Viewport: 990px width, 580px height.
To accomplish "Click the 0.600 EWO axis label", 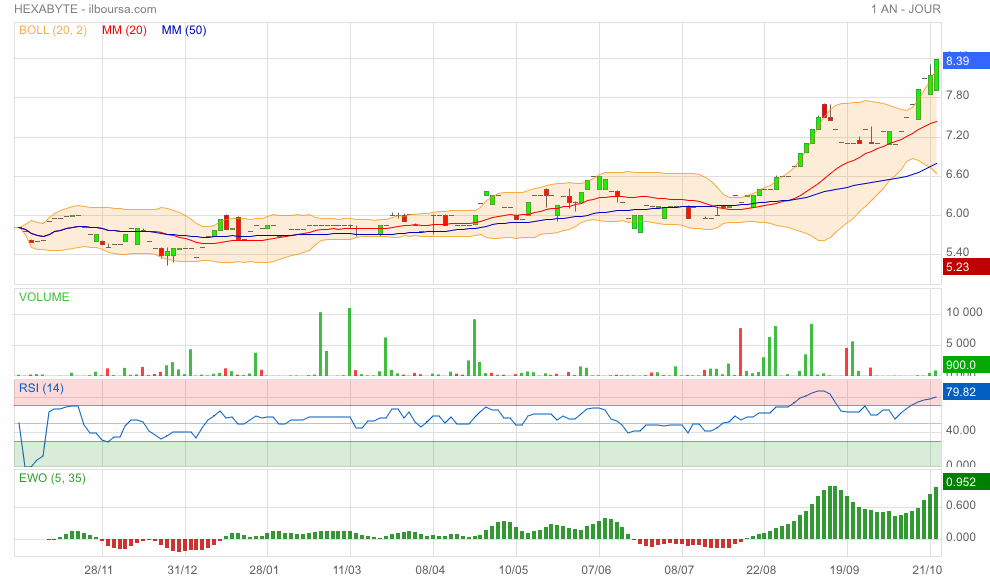I will (960, 505).
